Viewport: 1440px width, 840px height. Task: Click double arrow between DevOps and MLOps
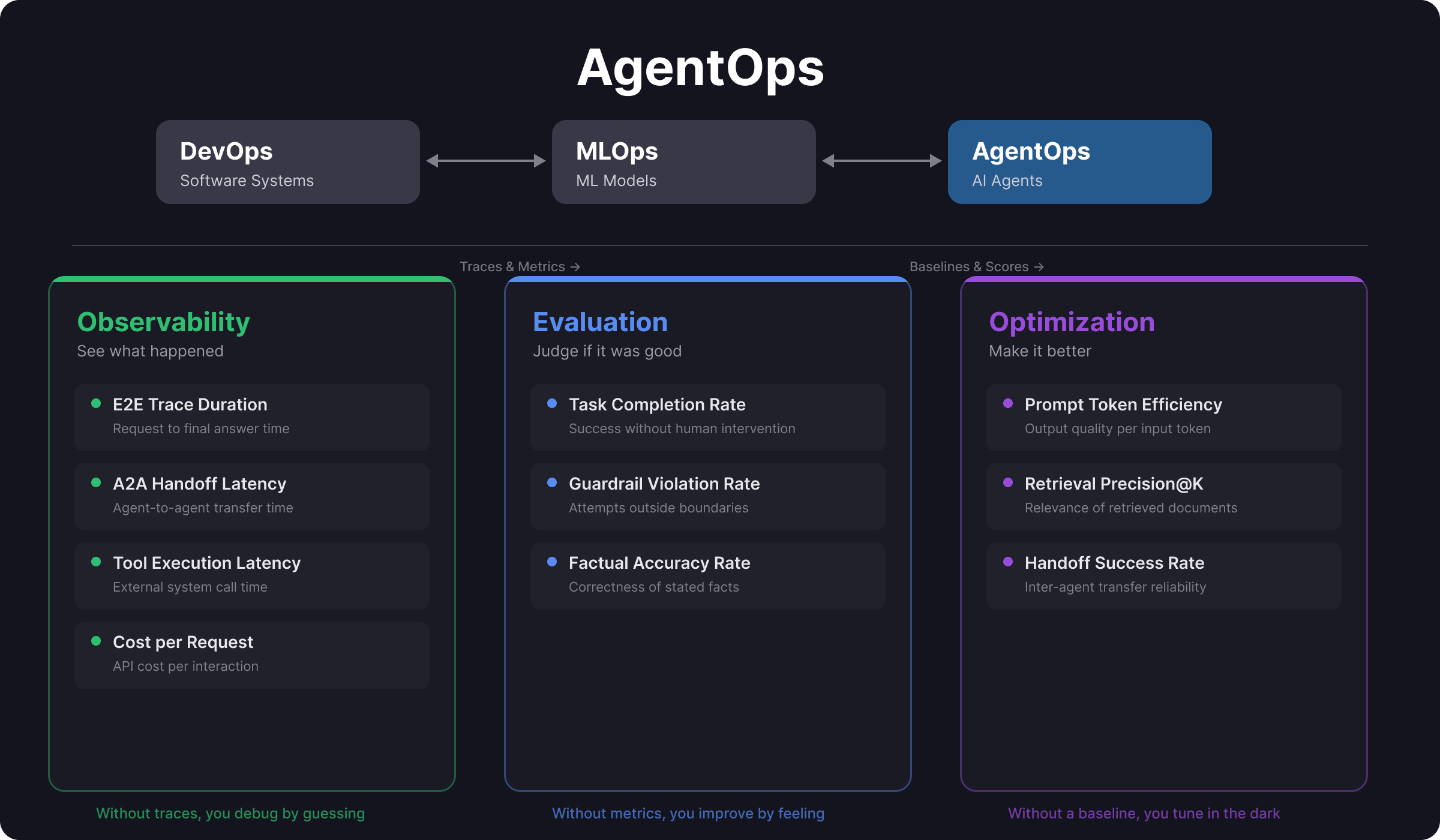click(x=486, y=161)
